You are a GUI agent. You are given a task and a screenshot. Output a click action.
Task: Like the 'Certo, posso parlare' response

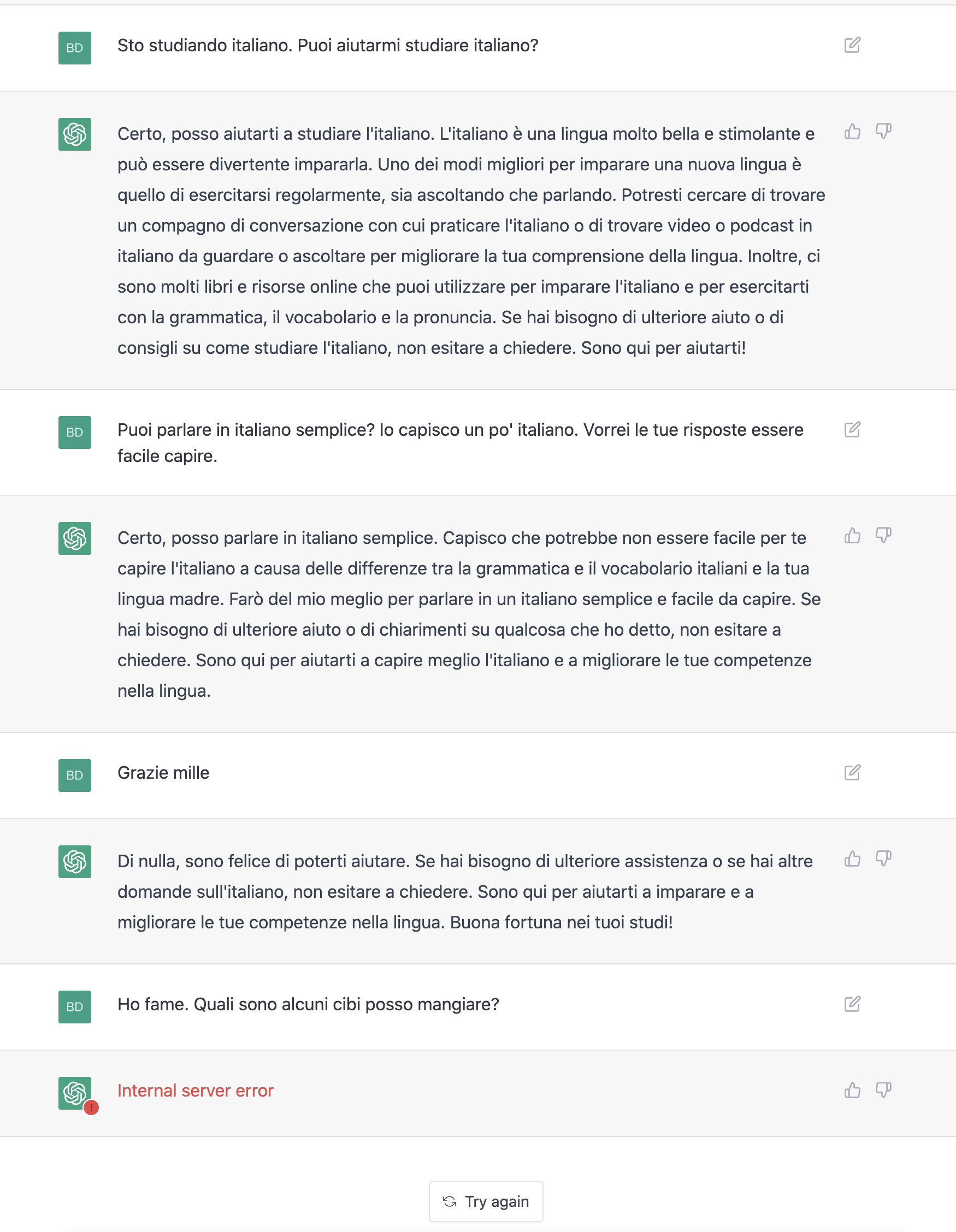[x=852, y=535]
